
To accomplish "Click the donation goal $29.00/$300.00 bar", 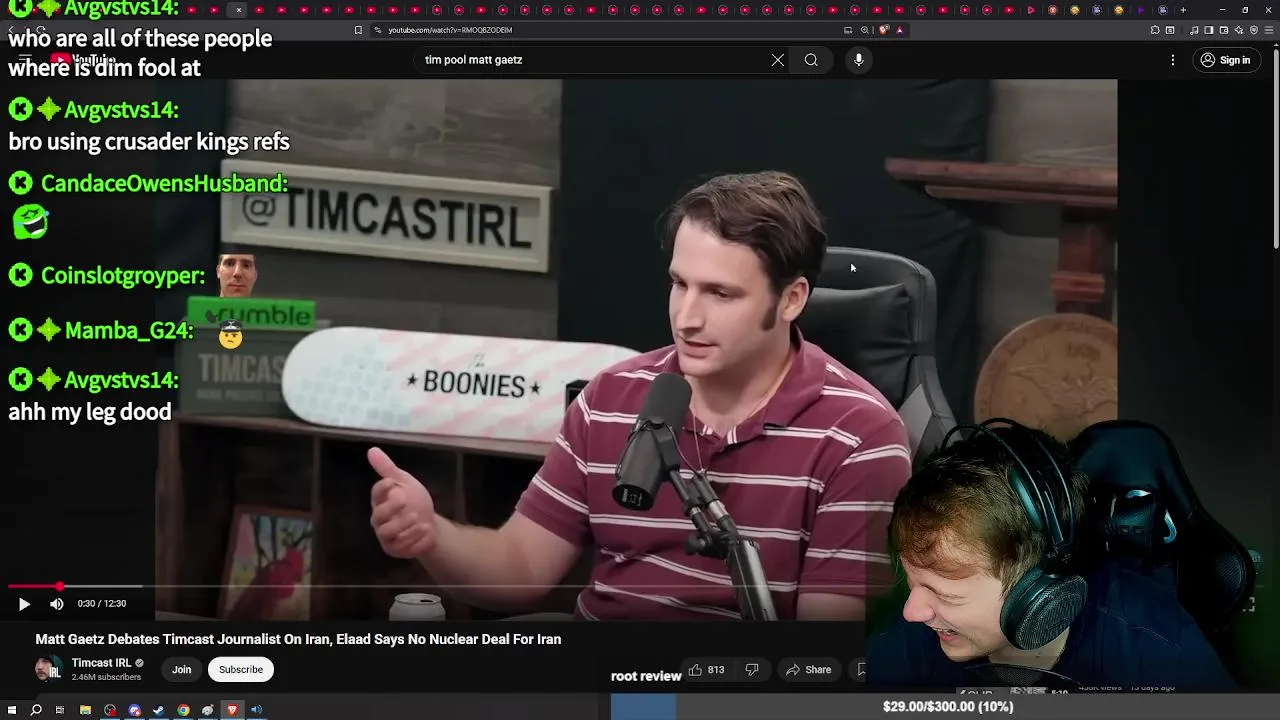I will 945,707.
